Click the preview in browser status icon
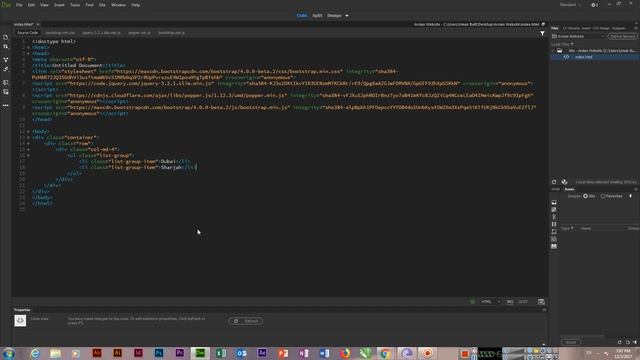Viewport: 640px width, 360px height. pos(541,302)
